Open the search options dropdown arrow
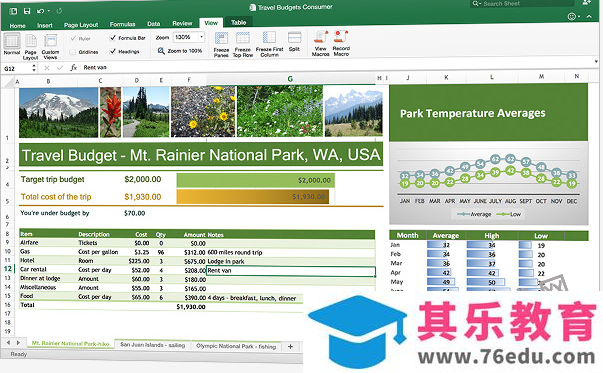This screenshot has height=373, width=603. click(x=480, y=3)
